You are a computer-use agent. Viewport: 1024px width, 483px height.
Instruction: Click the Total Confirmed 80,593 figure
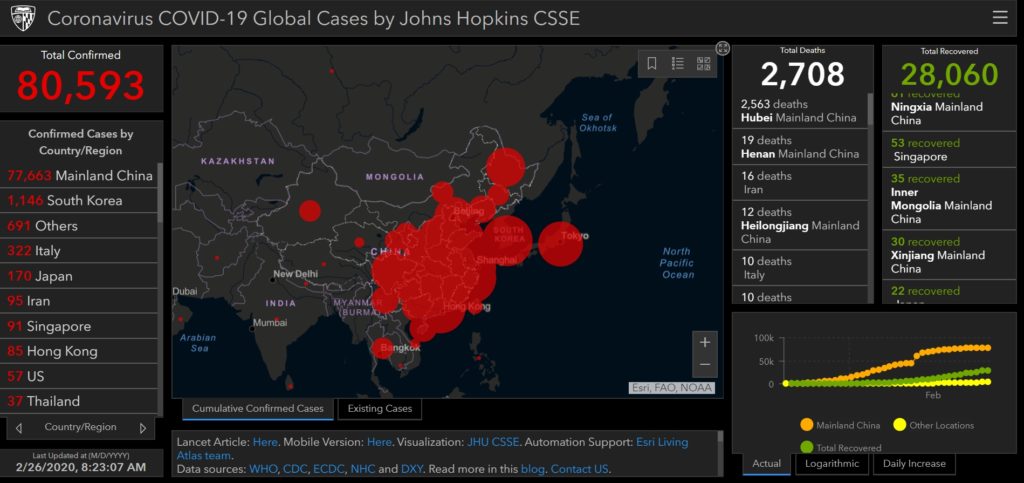[81, 86]
